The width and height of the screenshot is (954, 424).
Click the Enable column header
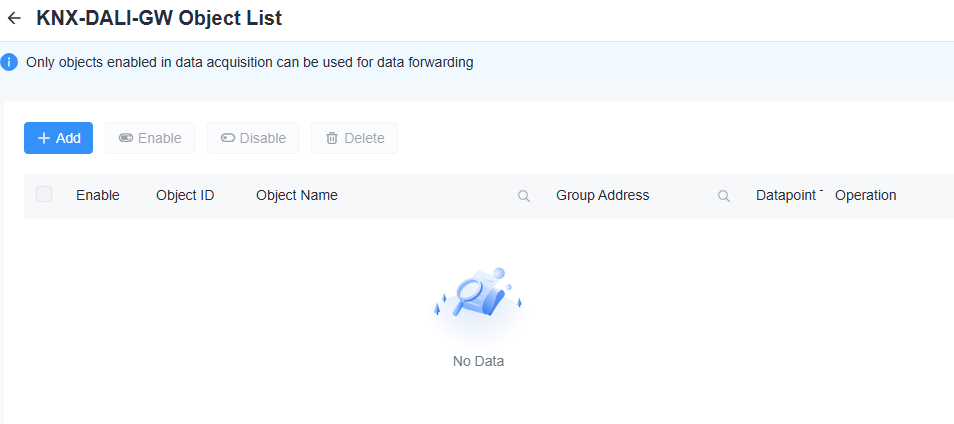tap(98, 195)
